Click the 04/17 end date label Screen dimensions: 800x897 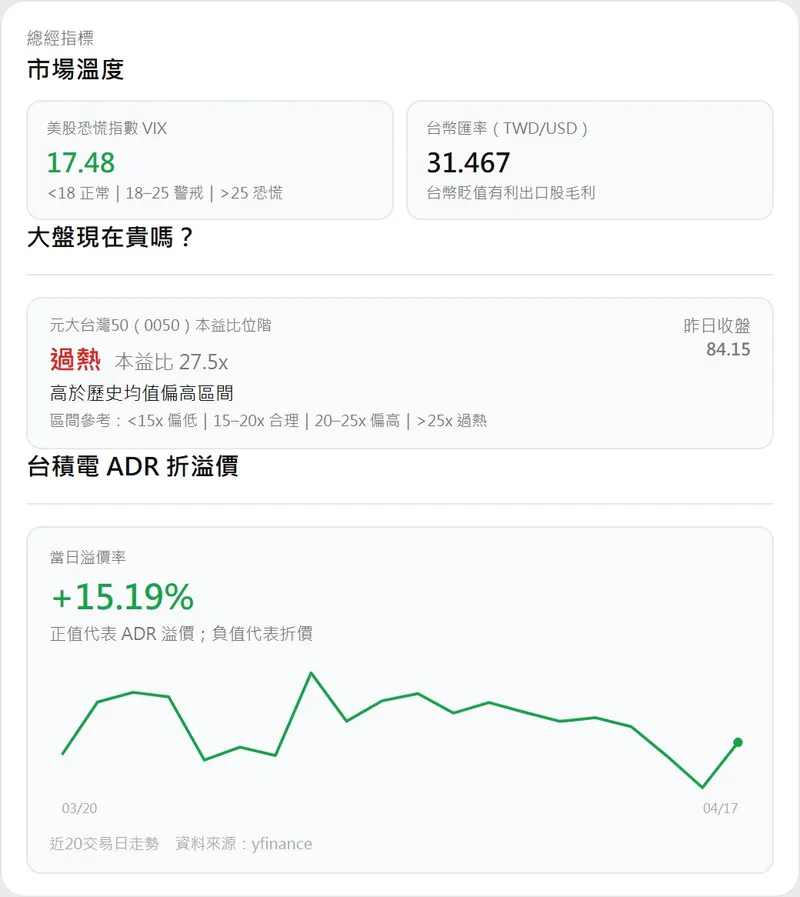pyautogui.click(x=720, y=808)
